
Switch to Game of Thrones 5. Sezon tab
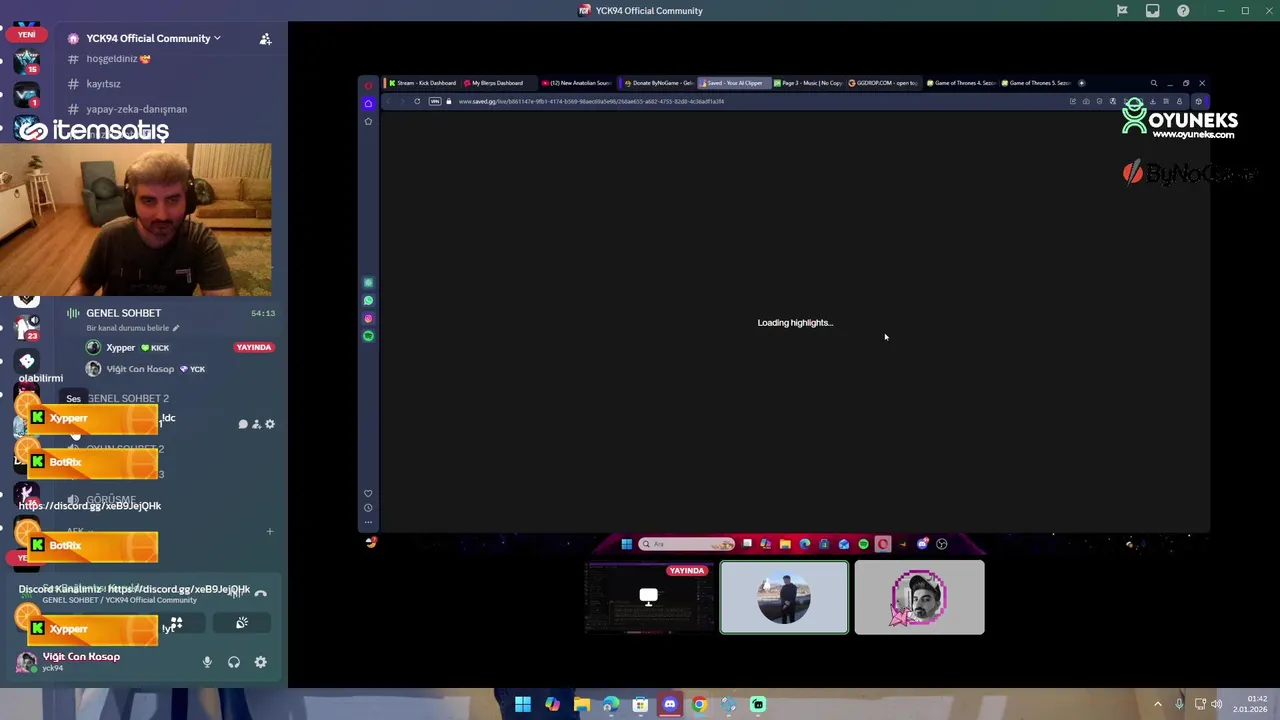[1037, 83]
